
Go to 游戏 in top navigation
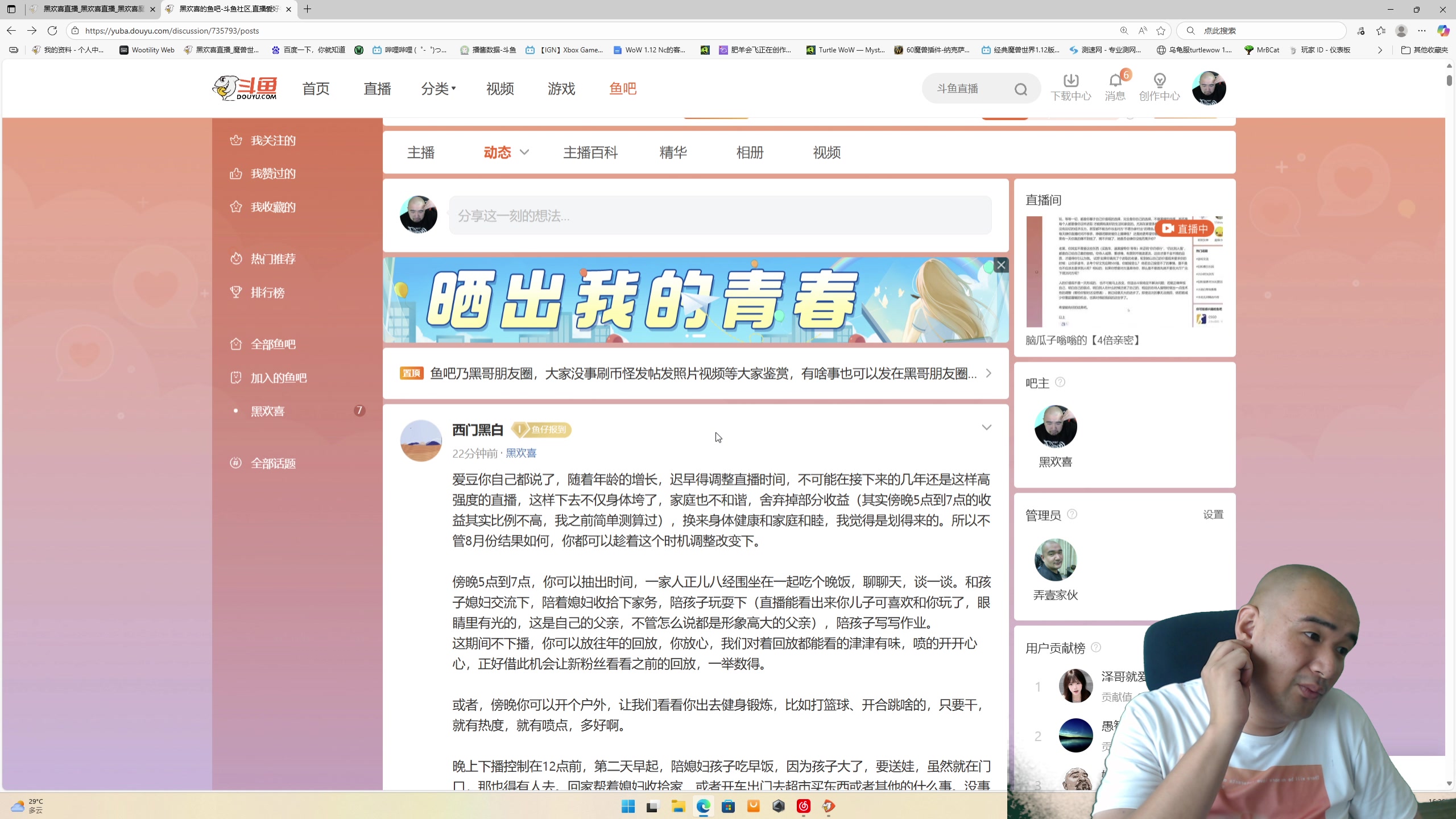point(561,89)
